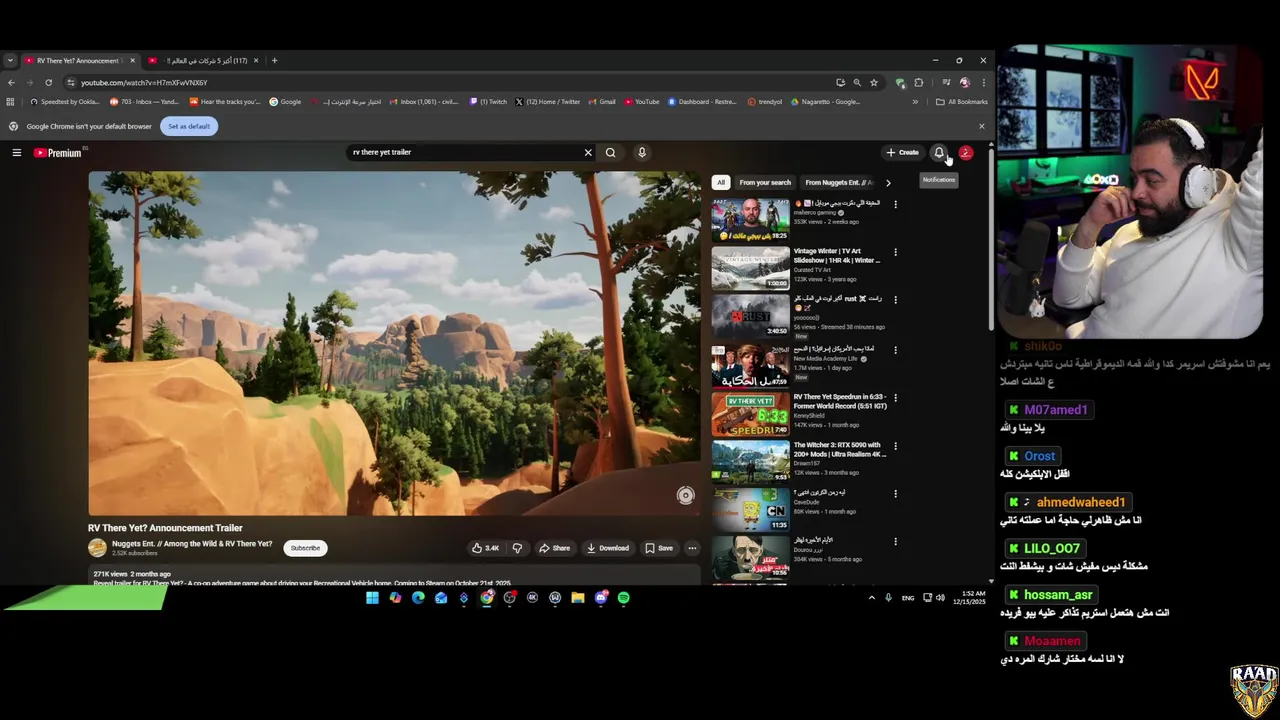Image resolution: width=1280 pixels, height=720 pixels.
Task: Open the Create video button
Action: (902, 153)
